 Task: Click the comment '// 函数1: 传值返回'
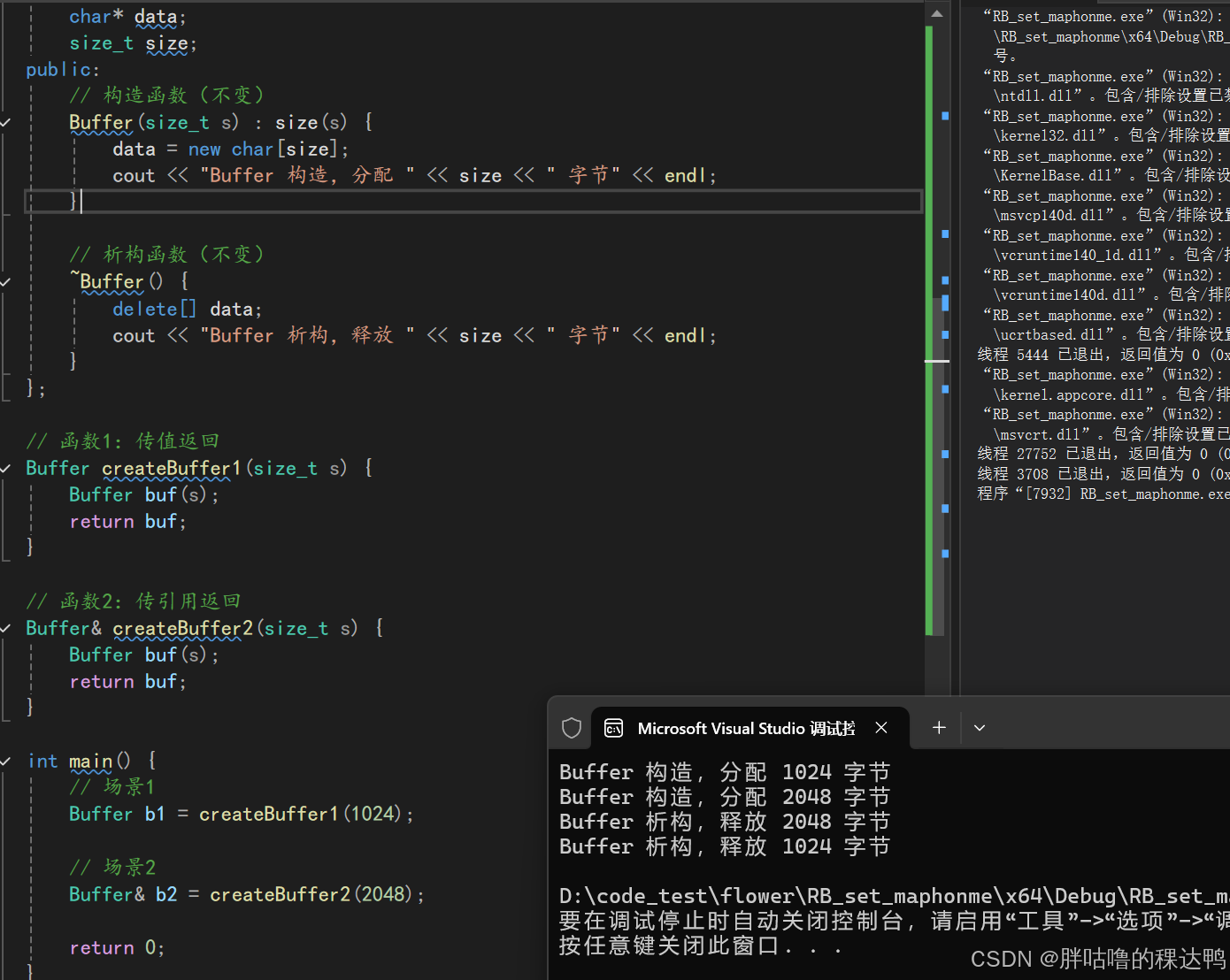(x=123, y=440)
